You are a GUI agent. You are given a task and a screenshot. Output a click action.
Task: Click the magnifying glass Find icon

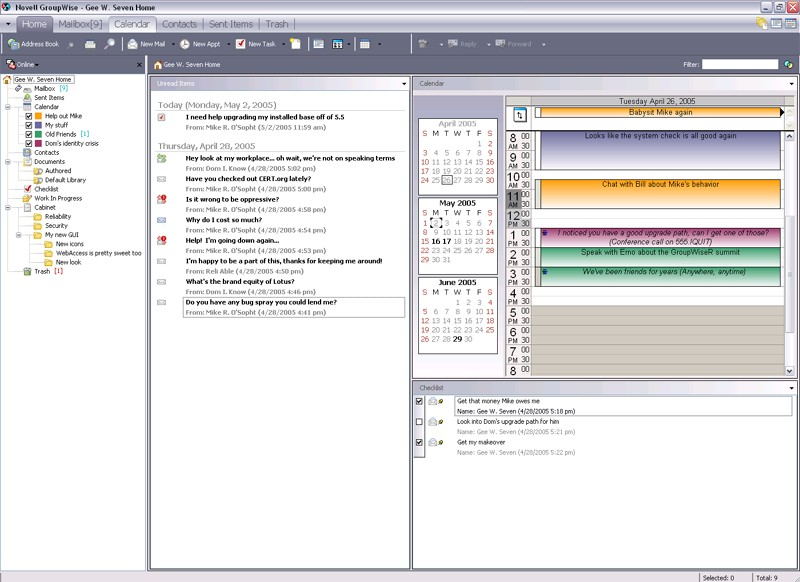point(109,44)
